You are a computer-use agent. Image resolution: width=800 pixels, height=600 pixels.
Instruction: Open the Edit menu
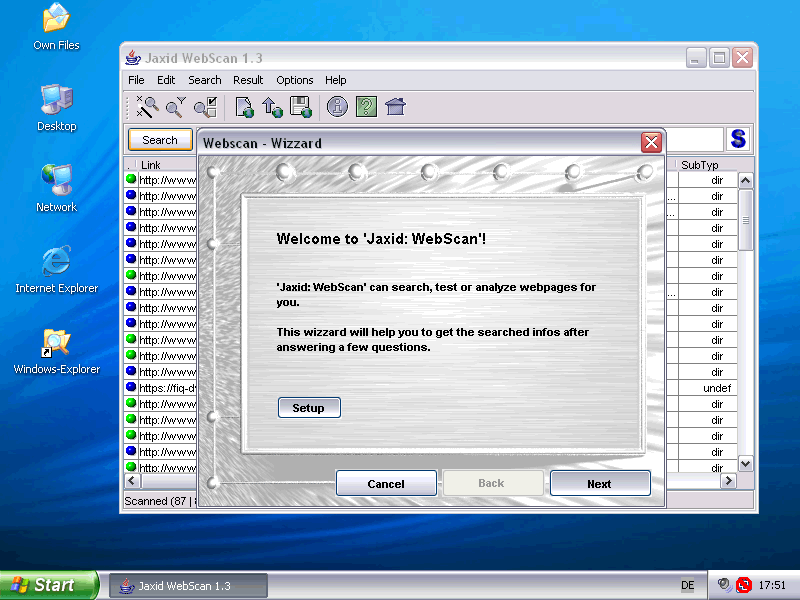166,80
